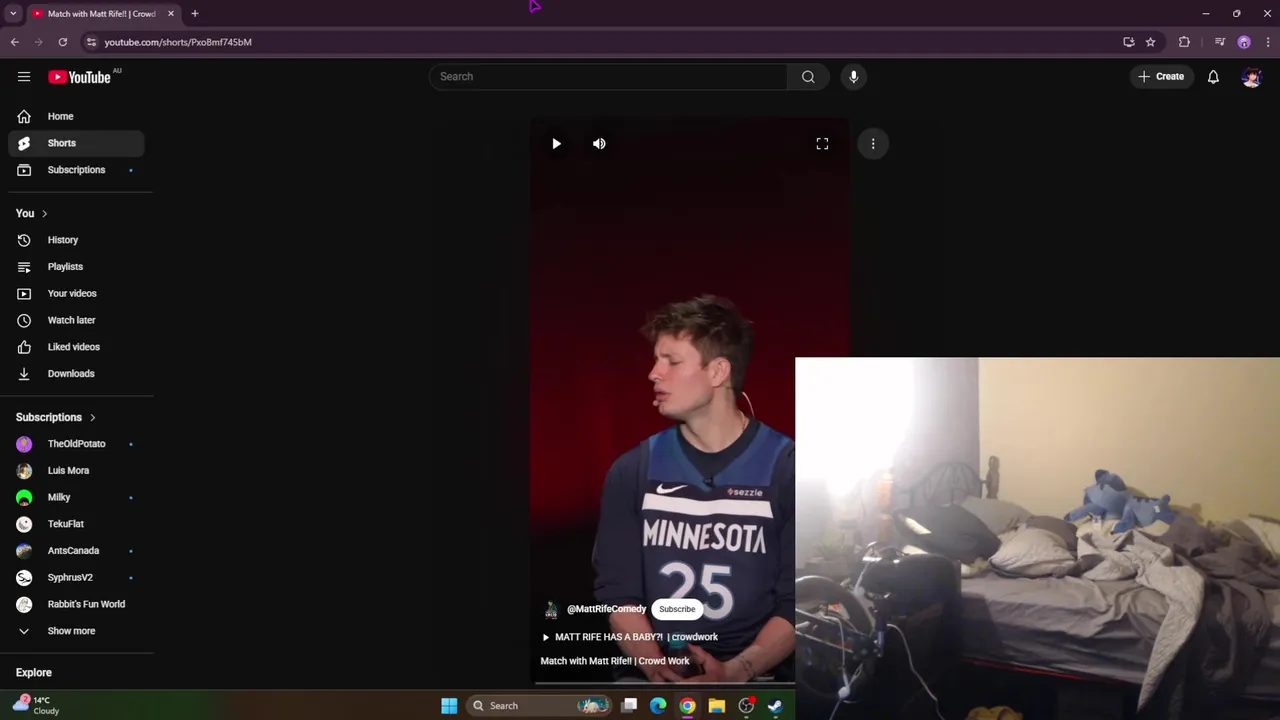Open History page

pyautogui.click(x=77, y=240)
